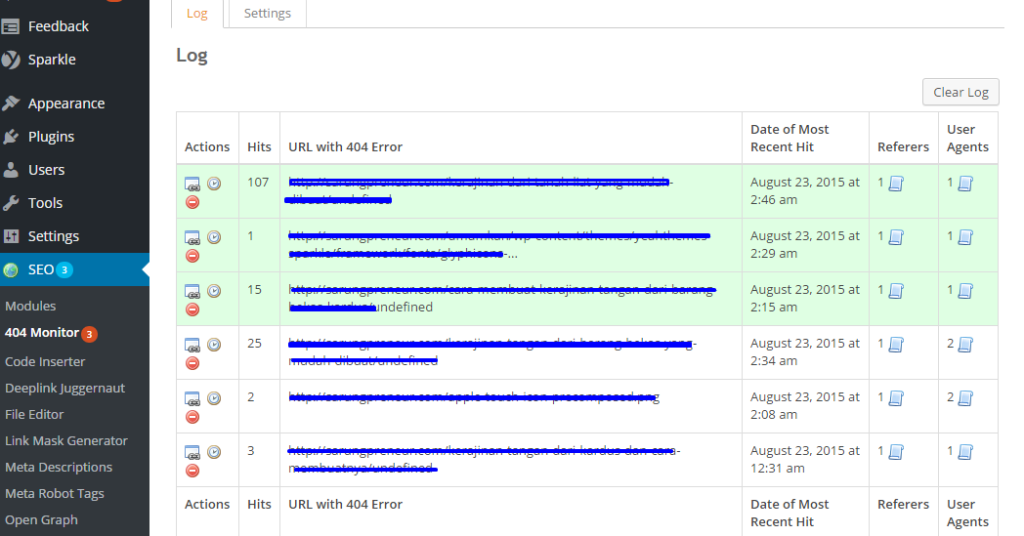Remove the 15-hits log entry
This screenshot has width=1024, height=536.
[x=192, y=309]
